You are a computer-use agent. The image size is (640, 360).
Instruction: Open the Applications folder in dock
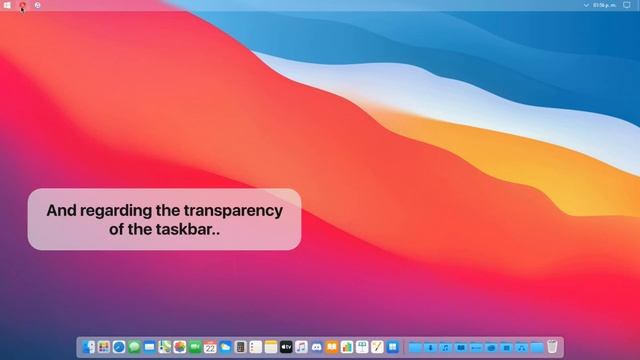tap(522, 348)
